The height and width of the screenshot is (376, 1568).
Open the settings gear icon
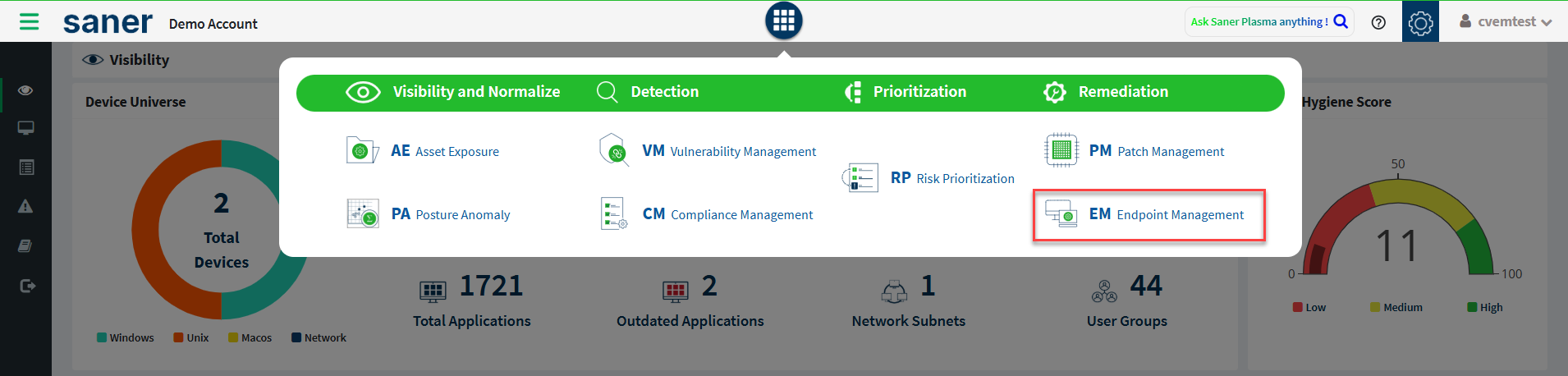1420,22
